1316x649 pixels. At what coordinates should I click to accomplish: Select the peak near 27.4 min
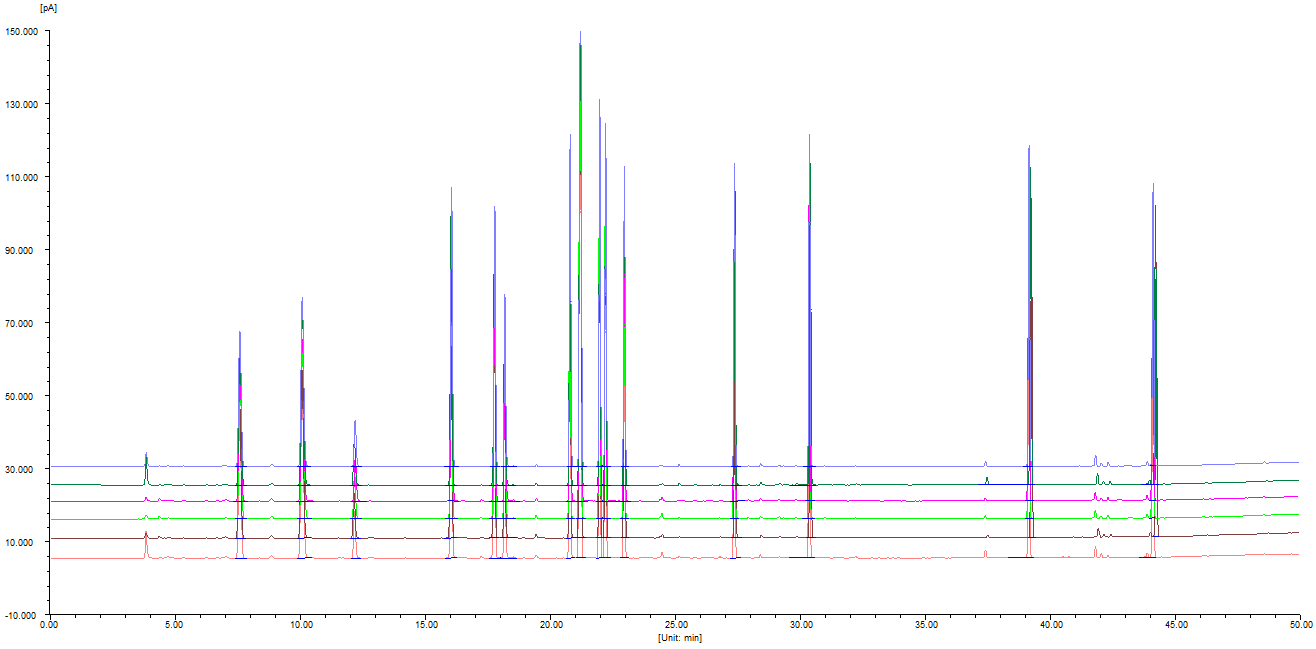[735, 165]
